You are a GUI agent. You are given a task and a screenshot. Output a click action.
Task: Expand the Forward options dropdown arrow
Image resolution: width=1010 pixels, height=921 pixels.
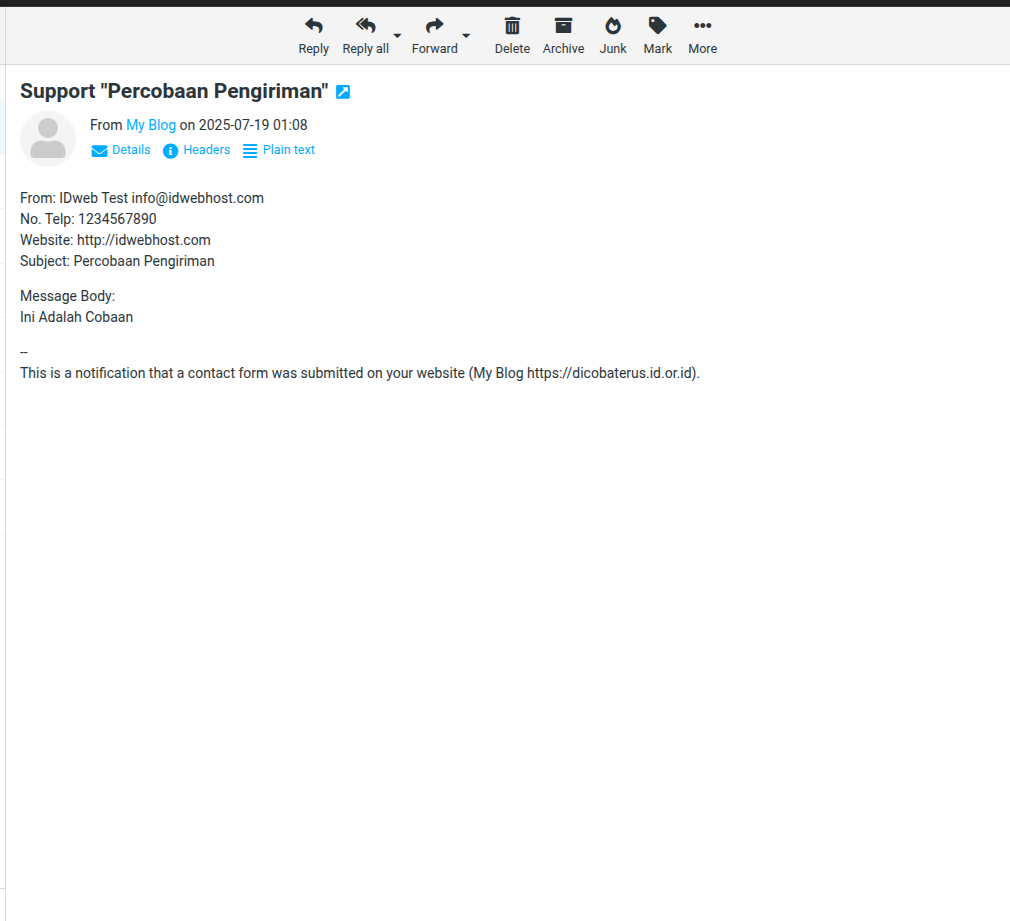click(466, 36)
